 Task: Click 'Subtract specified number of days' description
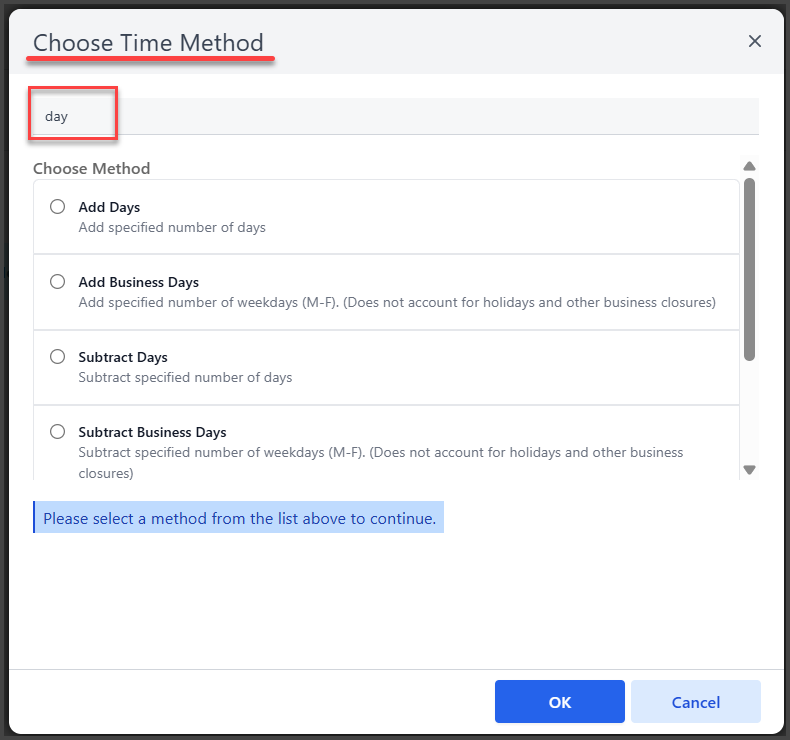tap(185, 378)
